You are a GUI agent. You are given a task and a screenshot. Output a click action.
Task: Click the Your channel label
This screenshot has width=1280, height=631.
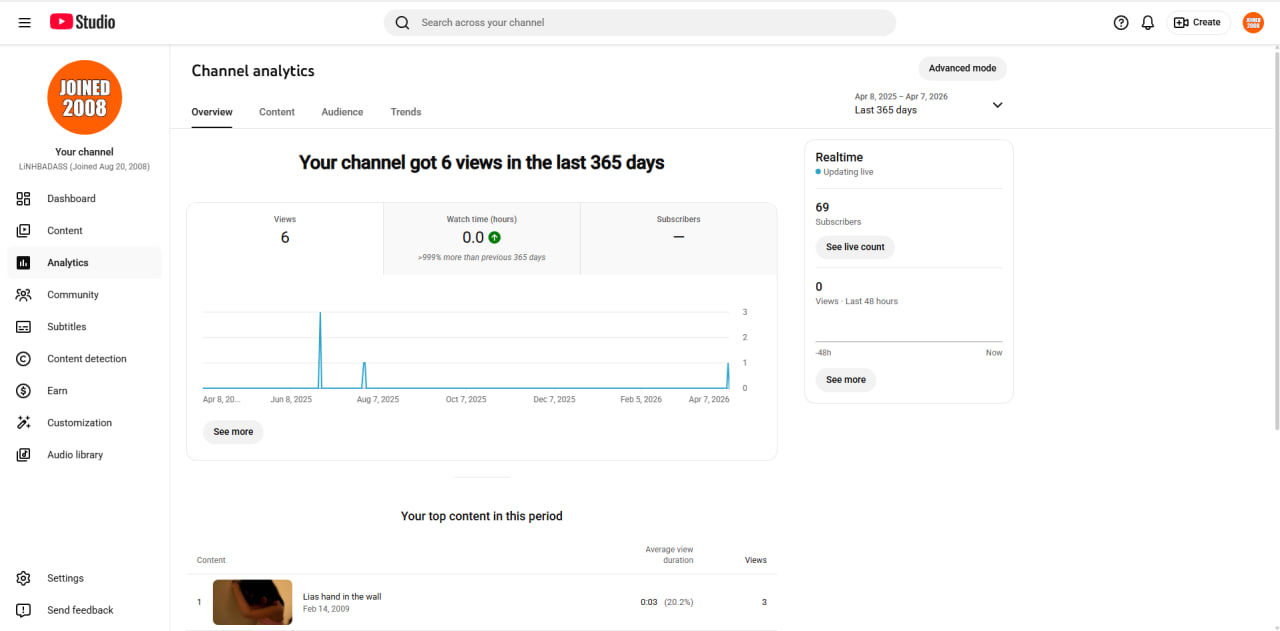tap(84, 152)
